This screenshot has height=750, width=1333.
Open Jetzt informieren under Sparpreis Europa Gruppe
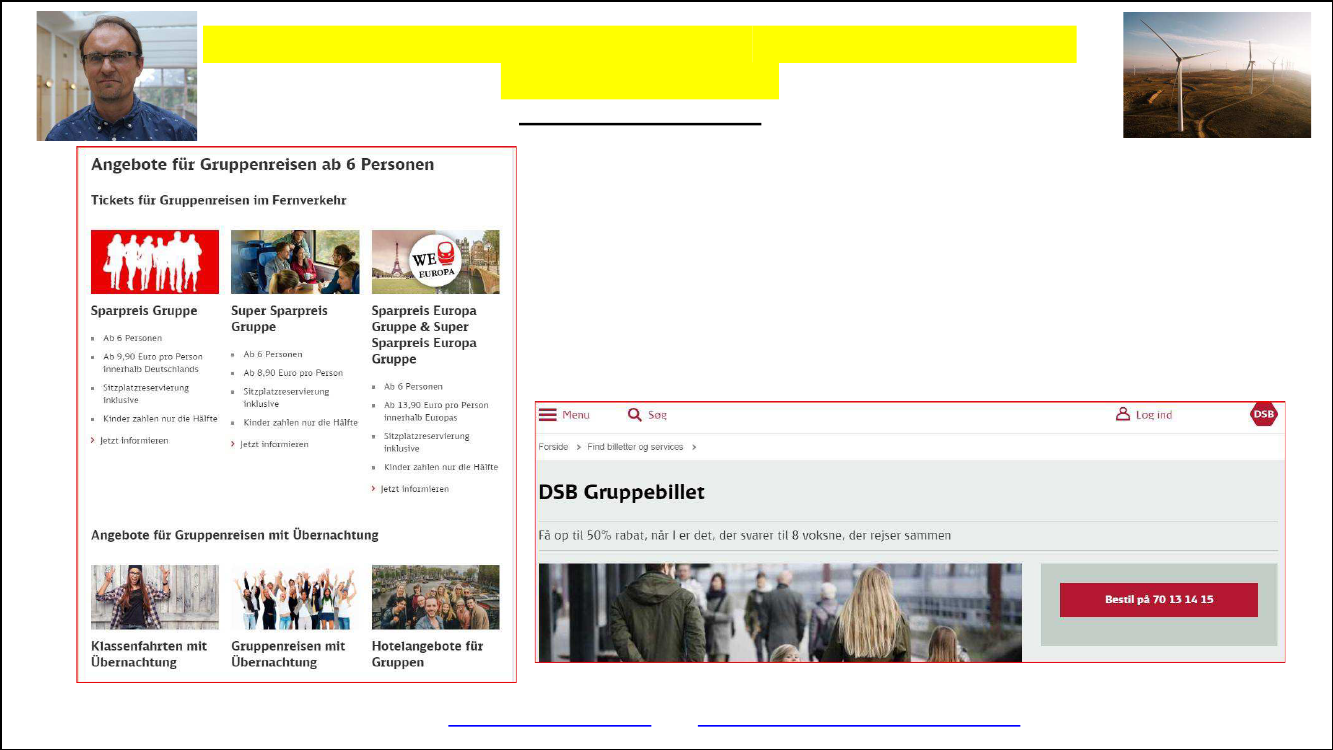pos(414,489)
